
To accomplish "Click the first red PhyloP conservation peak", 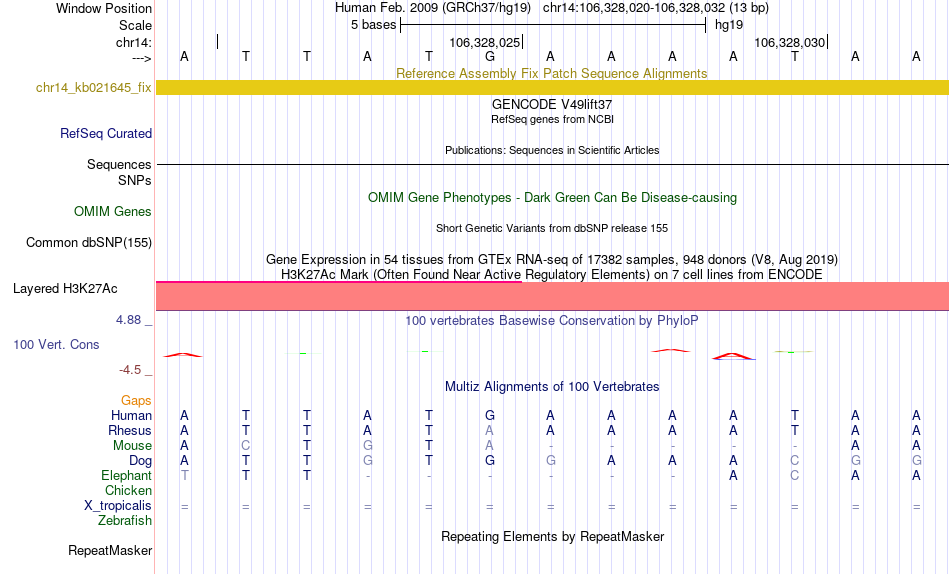I will point(183,355).
